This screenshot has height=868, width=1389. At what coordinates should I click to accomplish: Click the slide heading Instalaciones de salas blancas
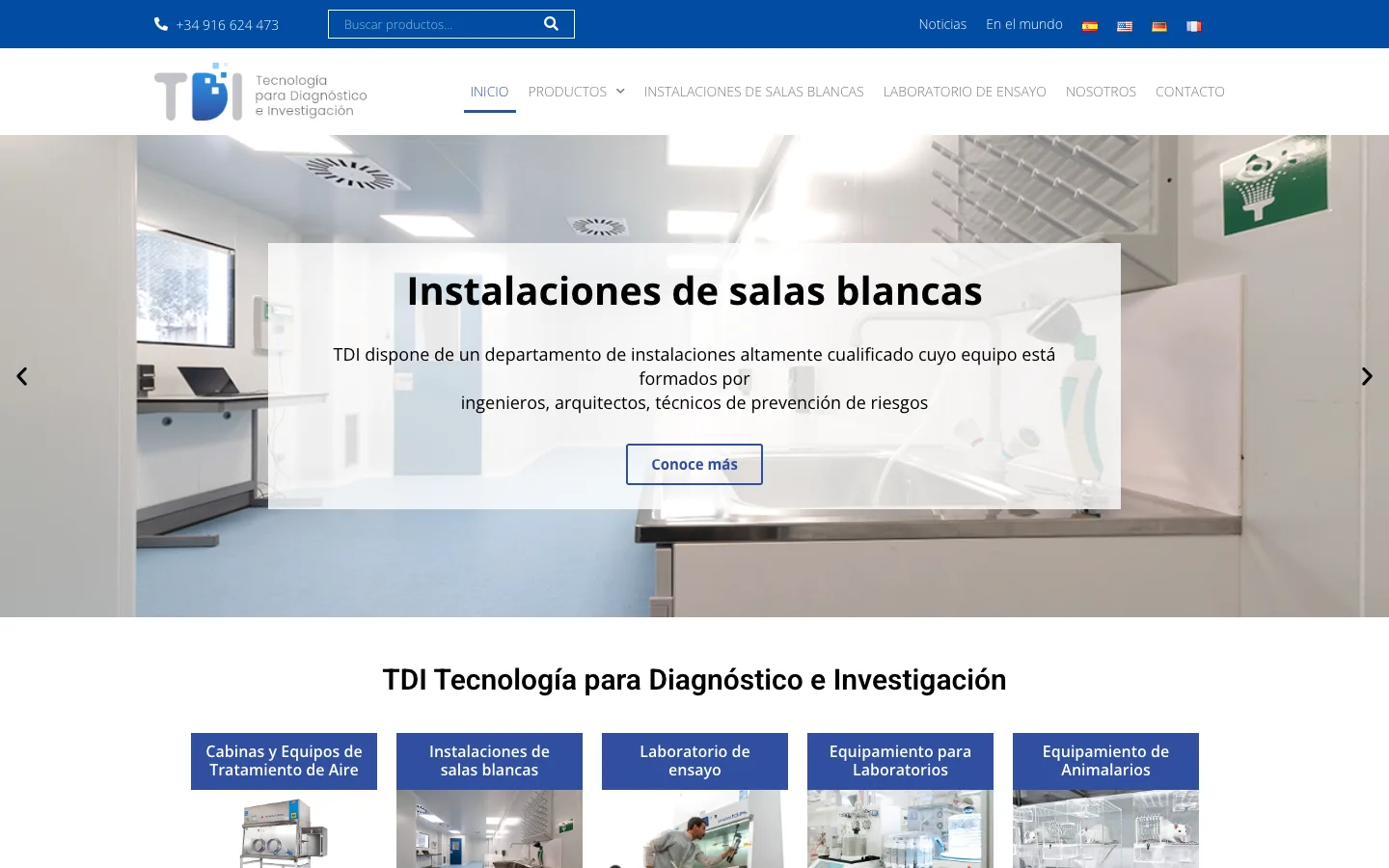(694, 291)
